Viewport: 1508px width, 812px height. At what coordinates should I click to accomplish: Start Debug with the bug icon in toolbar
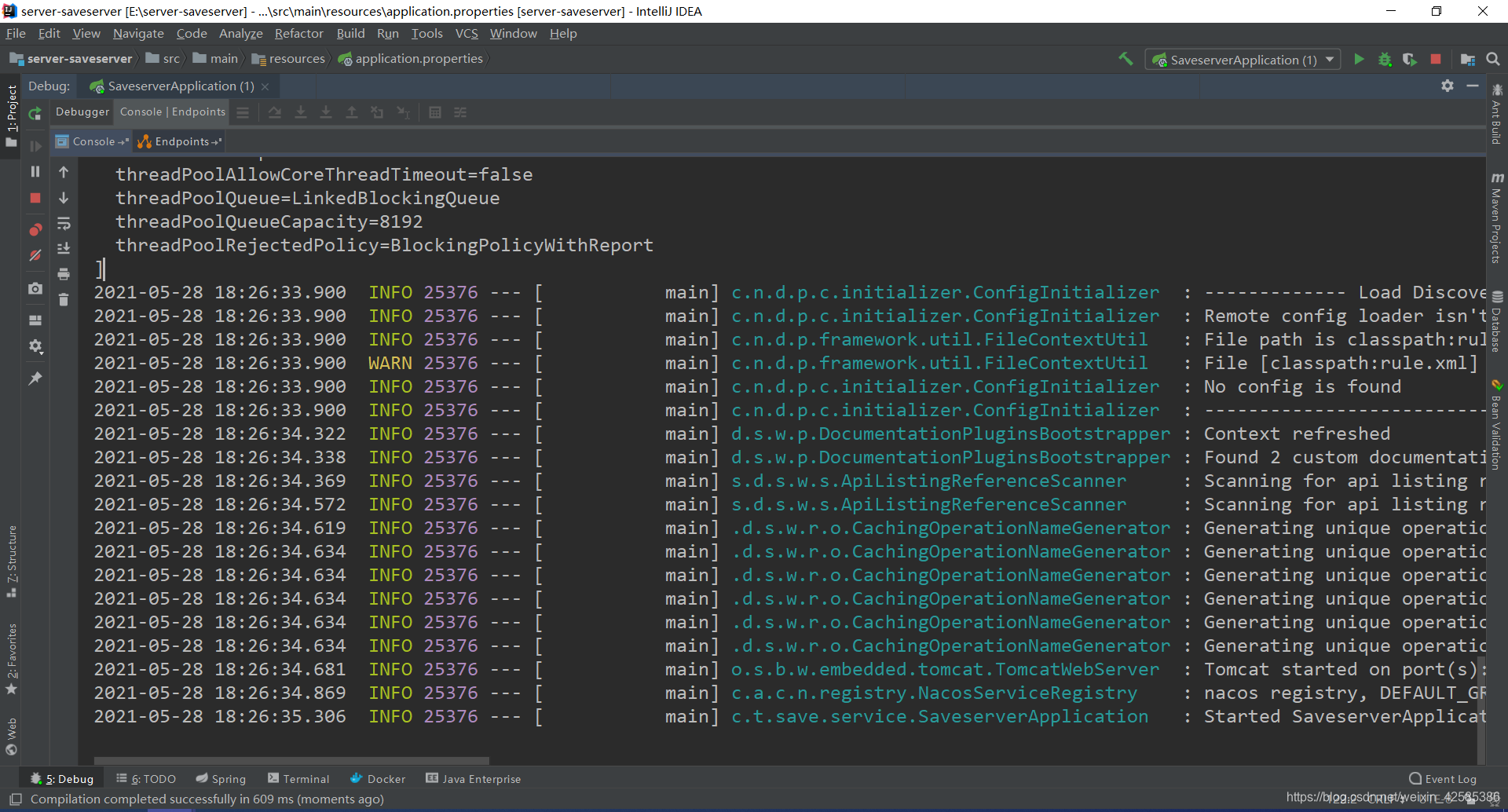click(1385, 59)
